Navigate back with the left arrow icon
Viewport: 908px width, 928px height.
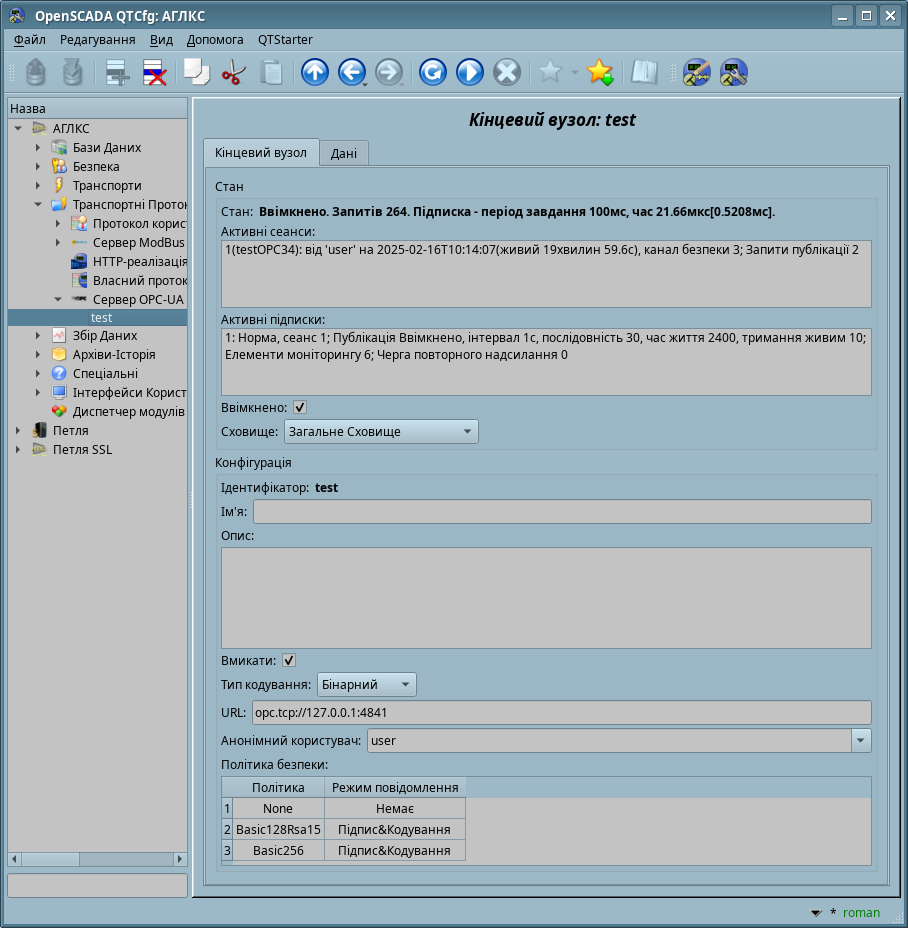(350, 72)
